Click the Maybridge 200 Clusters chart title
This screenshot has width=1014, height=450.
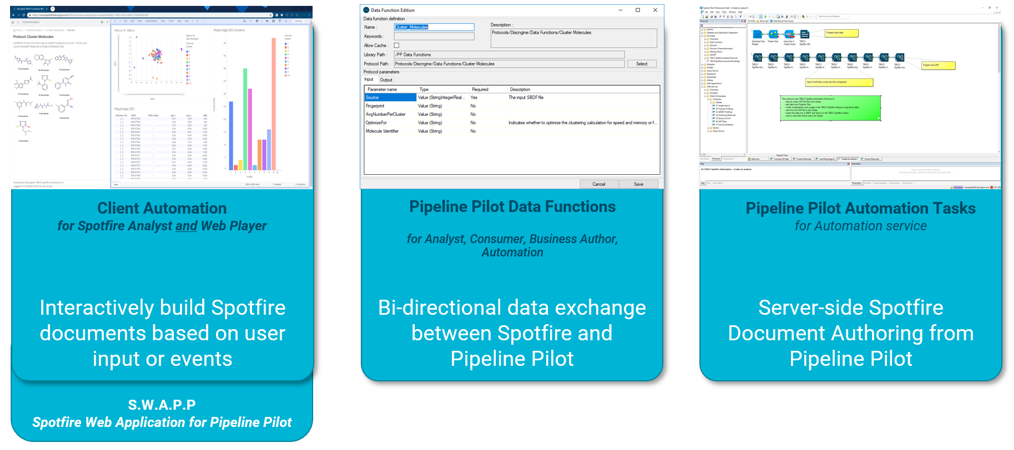point(229,30)
